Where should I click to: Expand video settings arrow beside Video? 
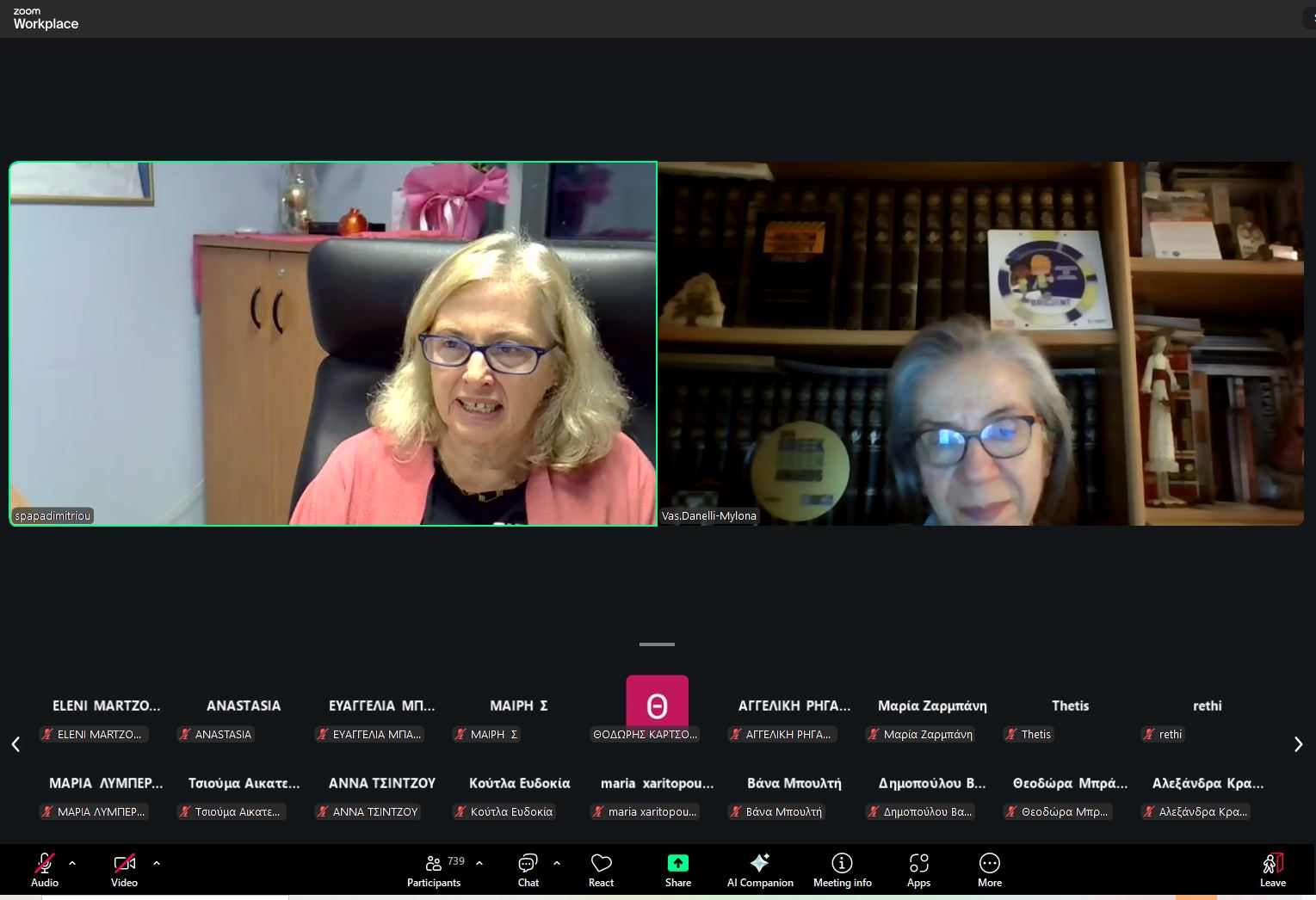coord(156,862)
